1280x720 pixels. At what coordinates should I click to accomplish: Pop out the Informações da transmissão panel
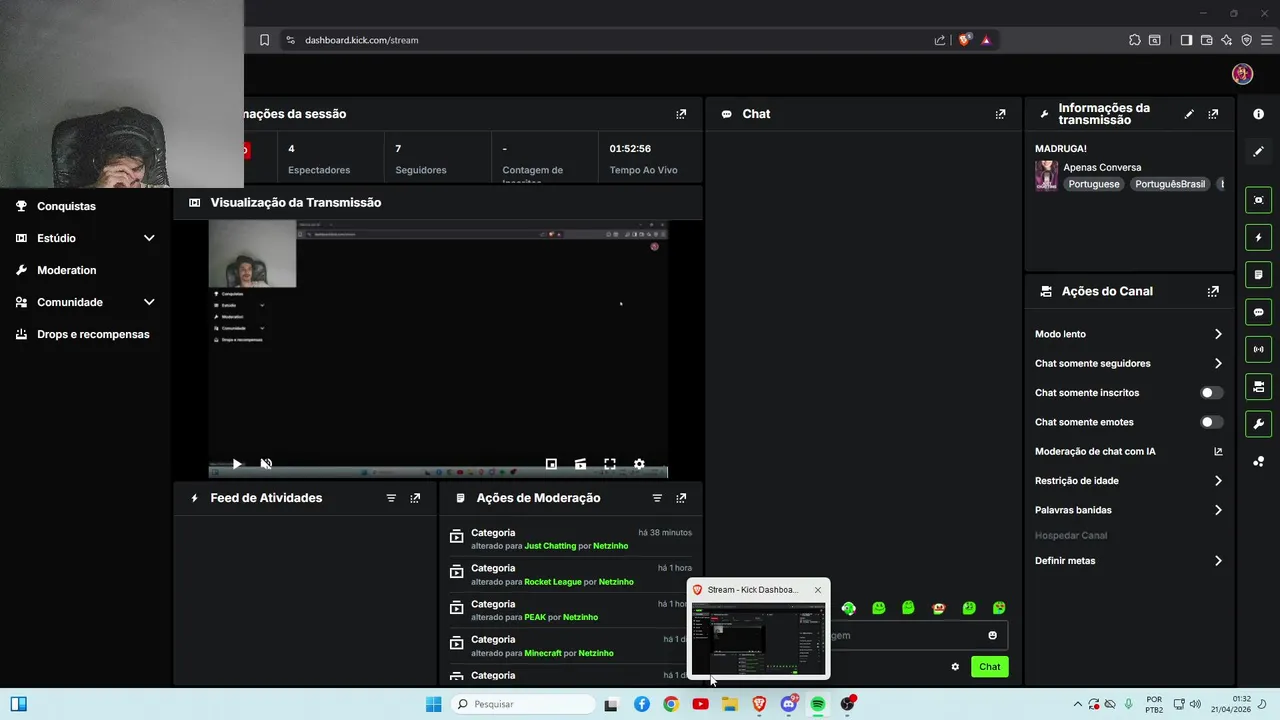1213,114
